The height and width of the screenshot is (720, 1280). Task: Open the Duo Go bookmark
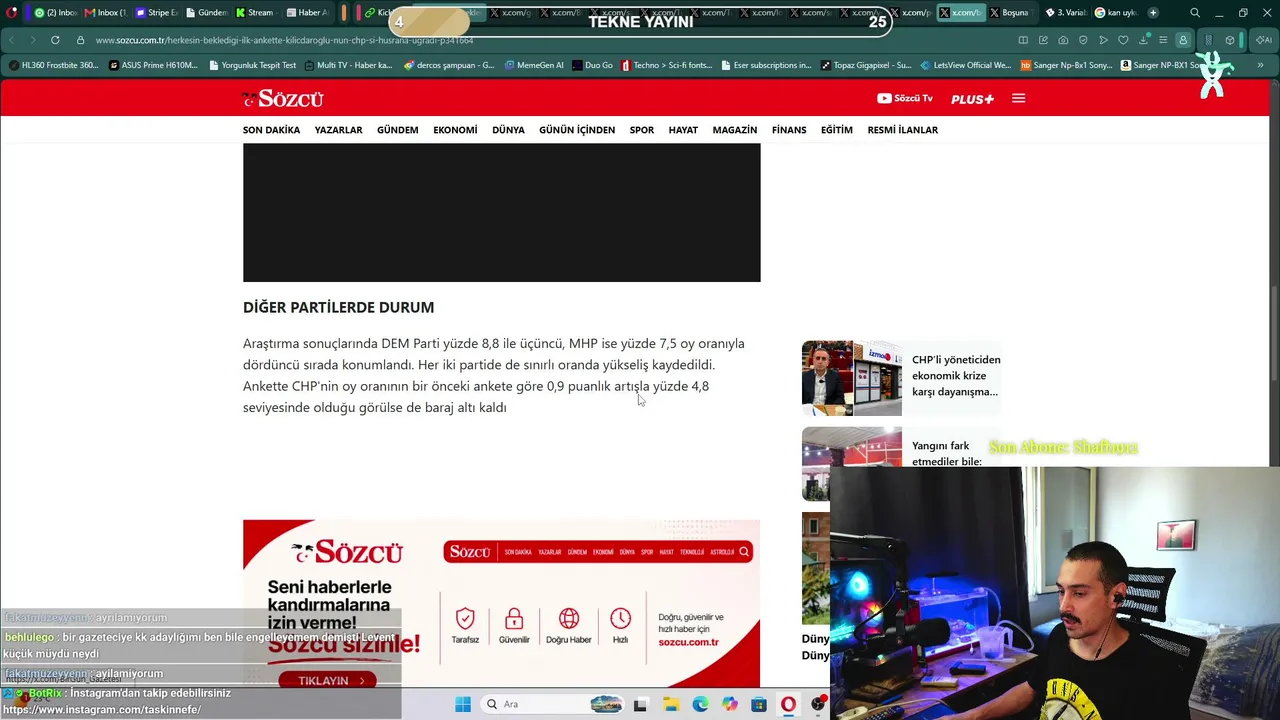593,65
